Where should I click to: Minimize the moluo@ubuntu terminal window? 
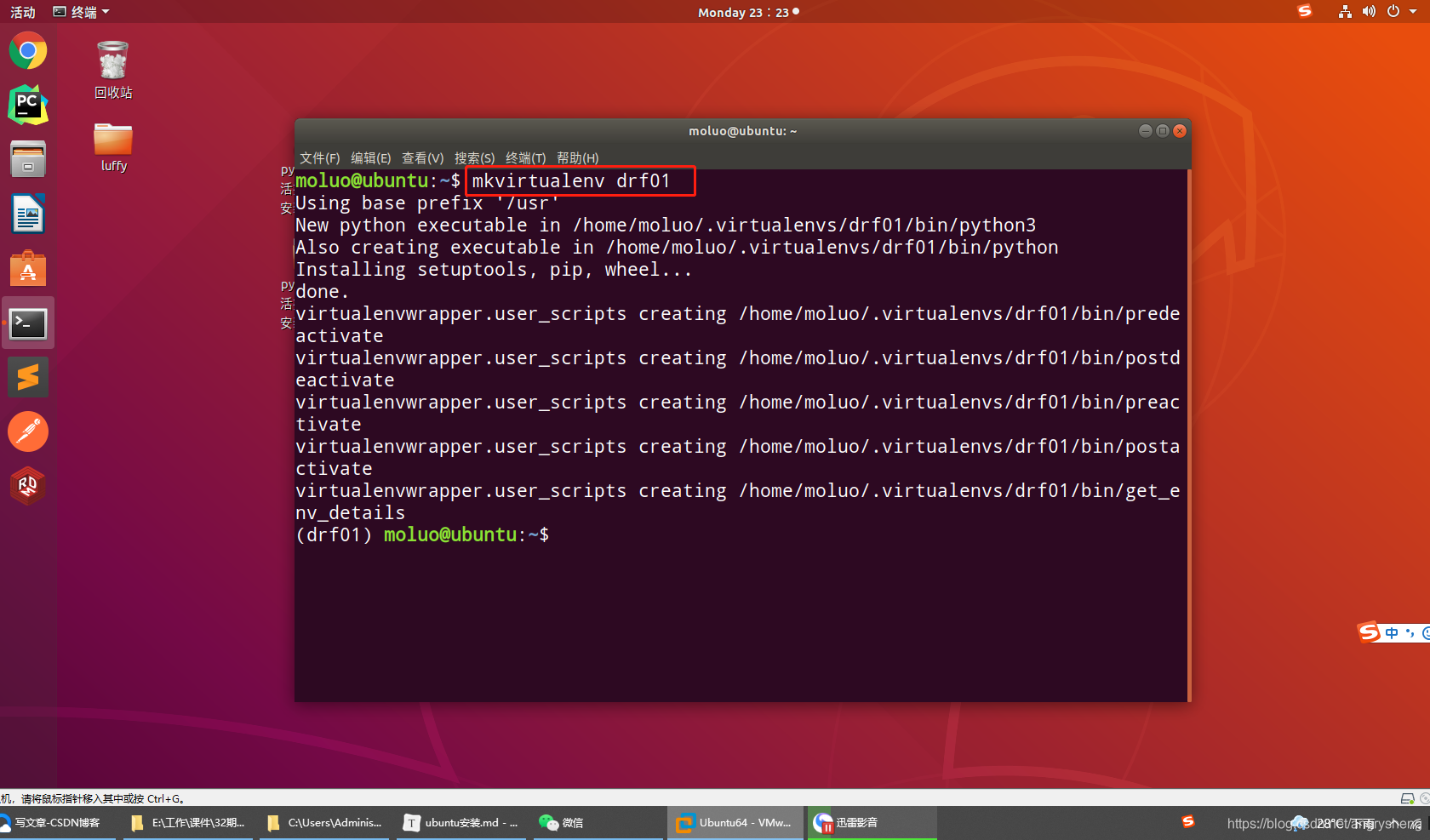click(1146, 130)
